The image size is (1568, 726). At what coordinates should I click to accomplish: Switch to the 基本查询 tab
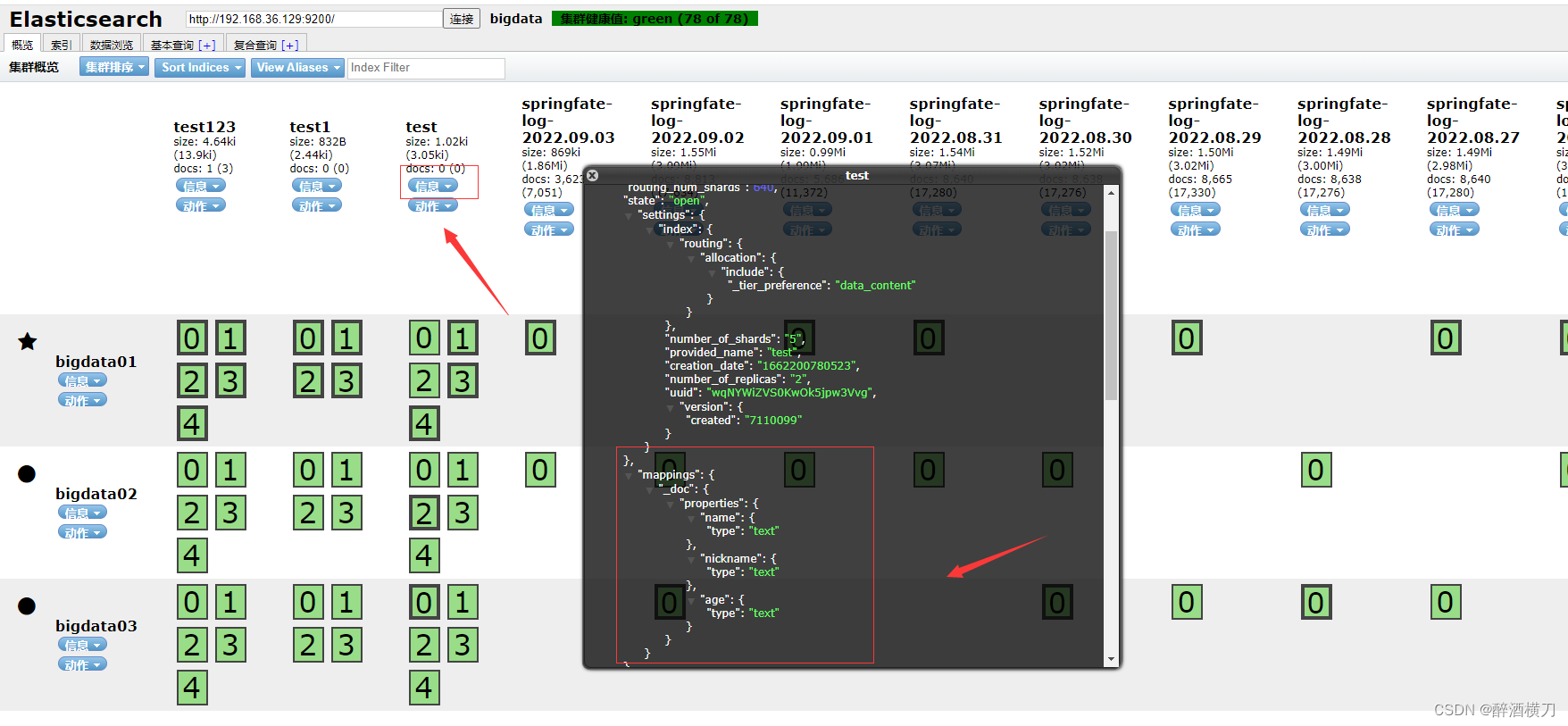182,45
